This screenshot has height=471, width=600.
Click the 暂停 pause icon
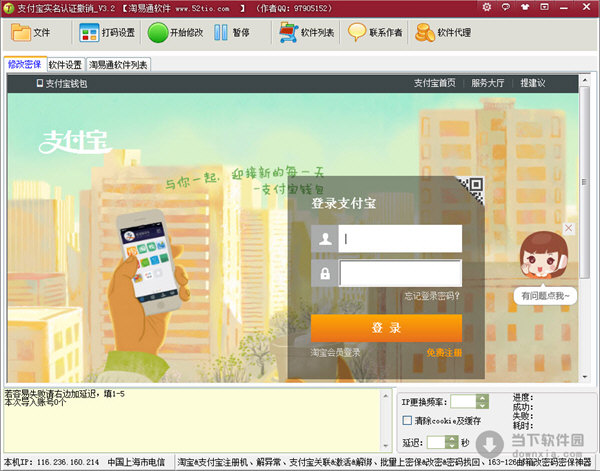221,33
